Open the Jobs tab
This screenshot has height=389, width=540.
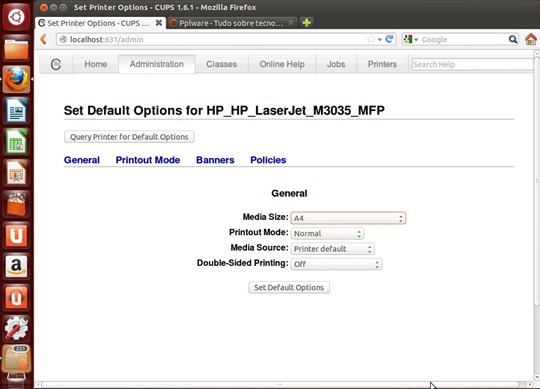336,64
